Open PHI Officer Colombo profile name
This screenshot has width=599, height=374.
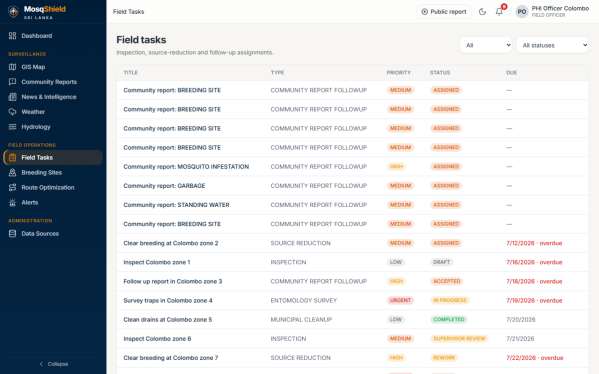[x=560, y=8]
